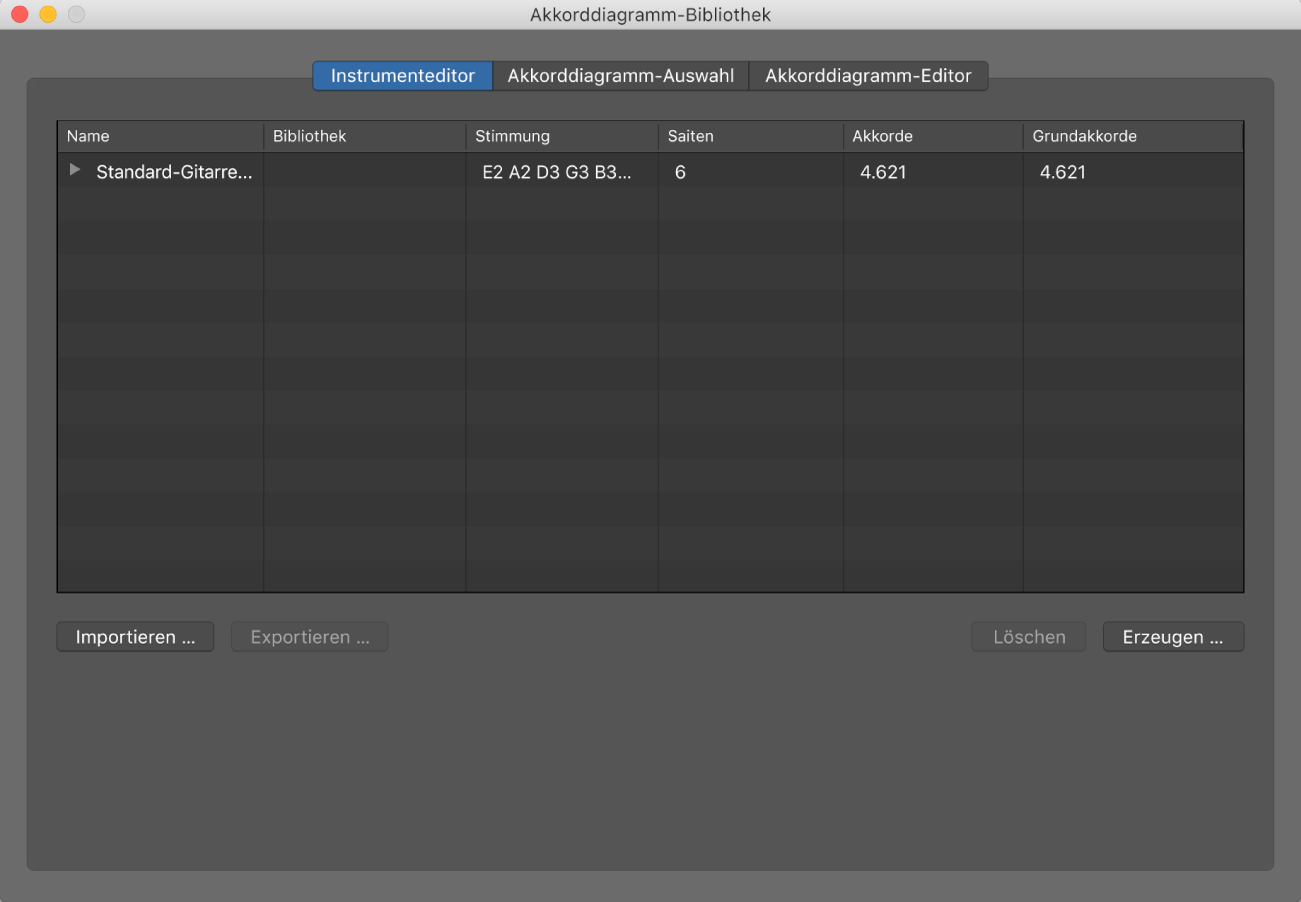
Task: Click the Bibliothek column header
Action: pos(364,136)
